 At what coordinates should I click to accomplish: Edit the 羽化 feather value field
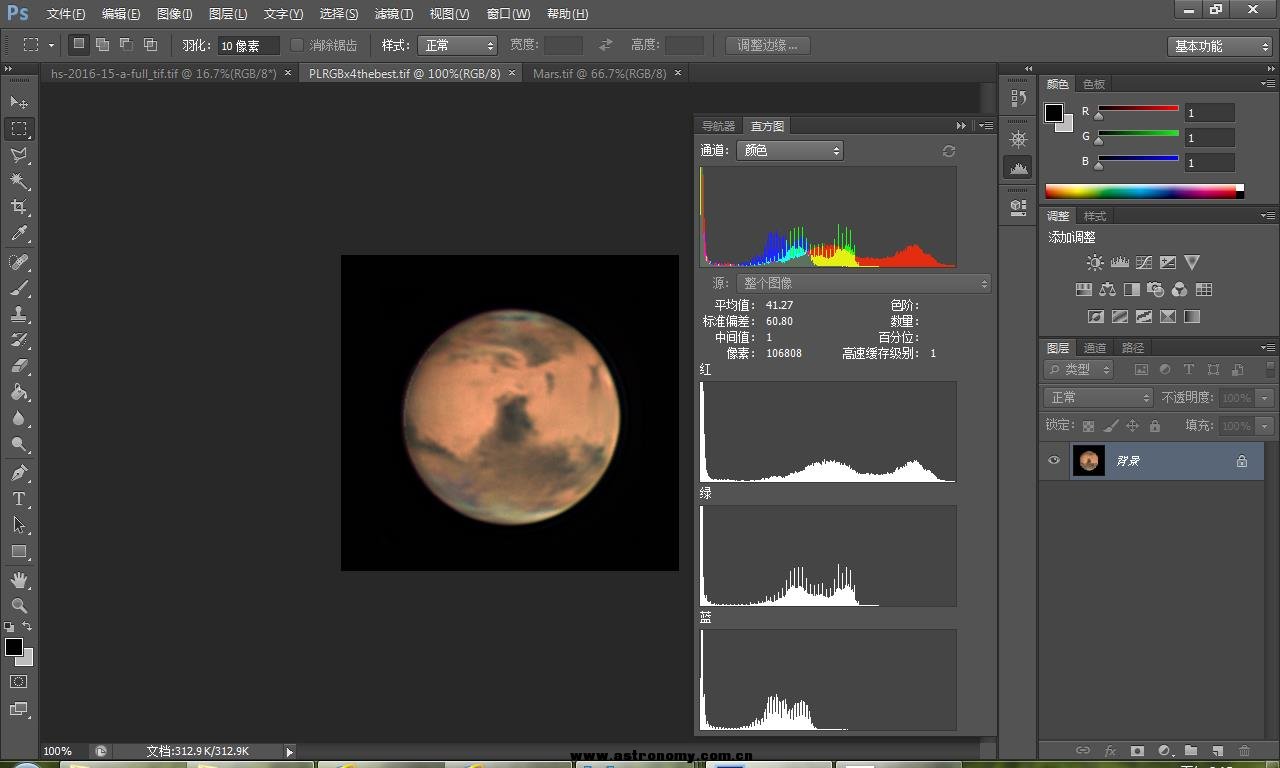pyautogui.click(x=248, y=46)
